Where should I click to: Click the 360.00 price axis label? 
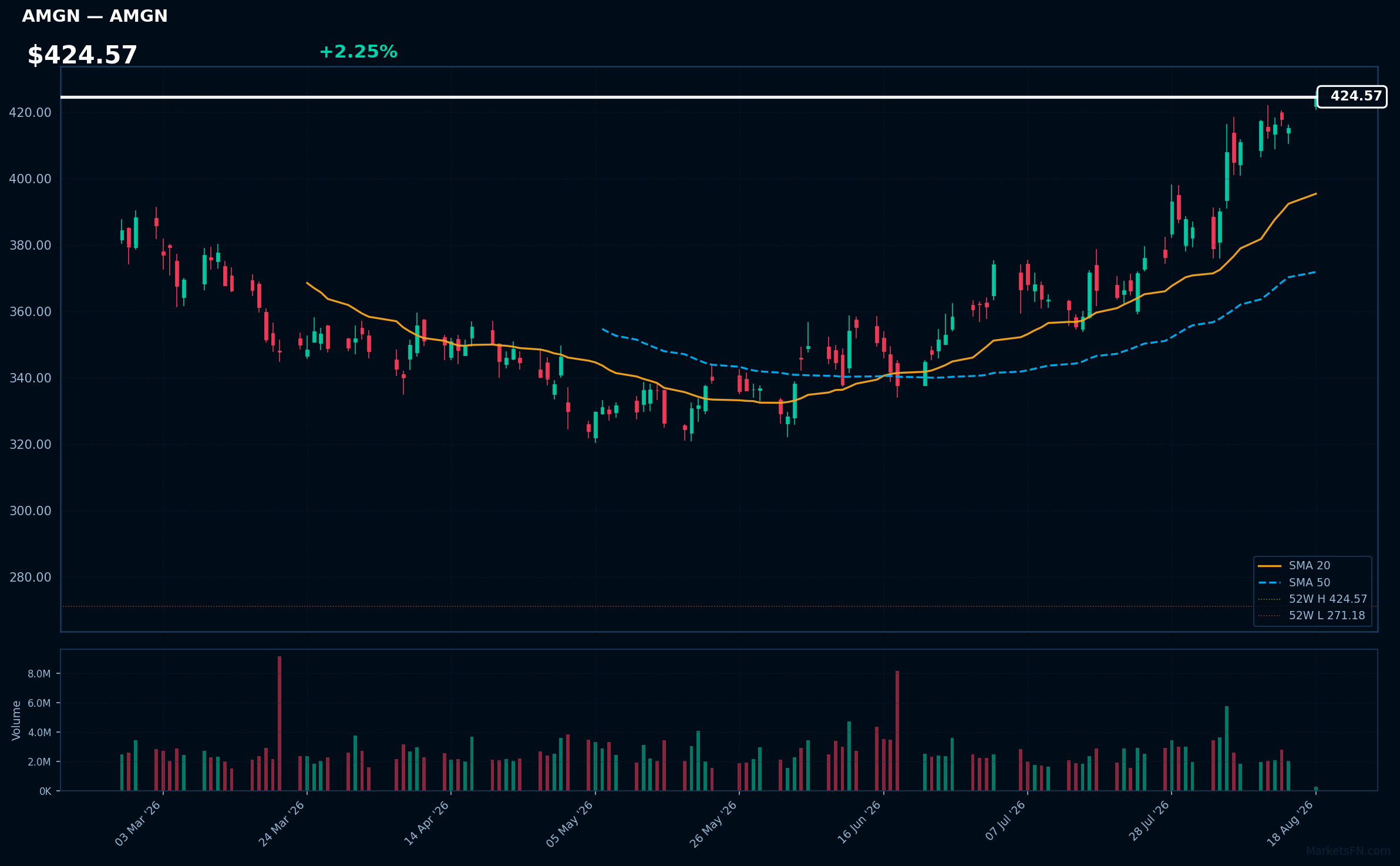(30, 311)
